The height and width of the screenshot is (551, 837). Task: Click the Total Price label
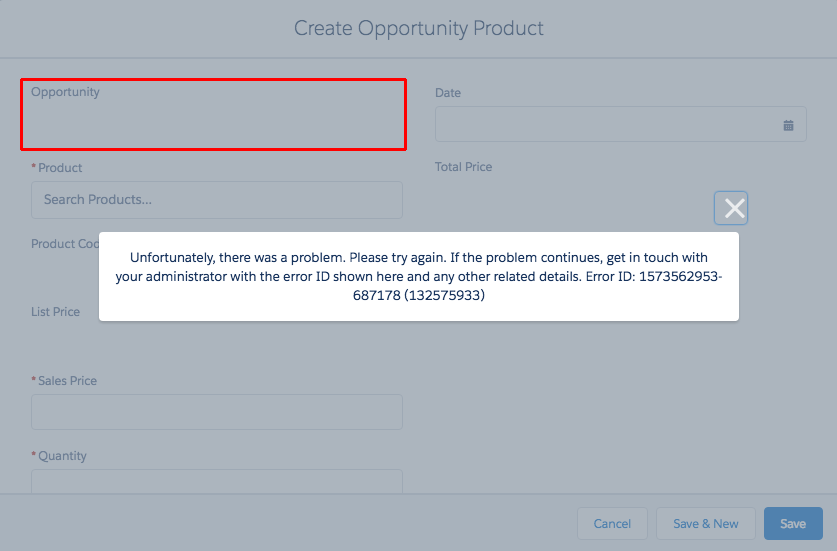[463, 167]
